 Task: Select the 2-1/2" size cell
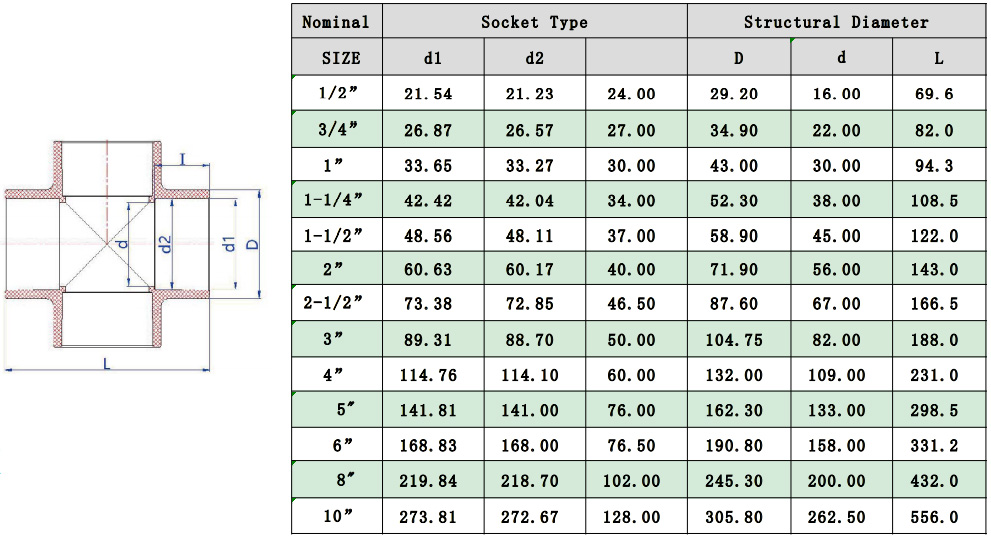click(338, 305)
